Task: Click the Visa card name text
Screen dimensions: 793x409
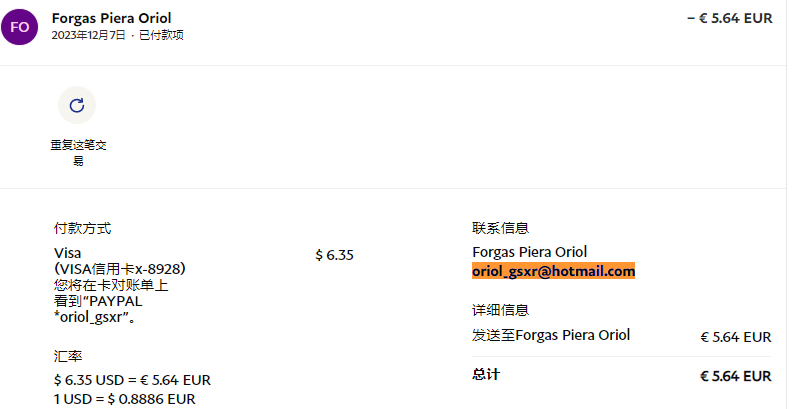Action: [67, 252]
